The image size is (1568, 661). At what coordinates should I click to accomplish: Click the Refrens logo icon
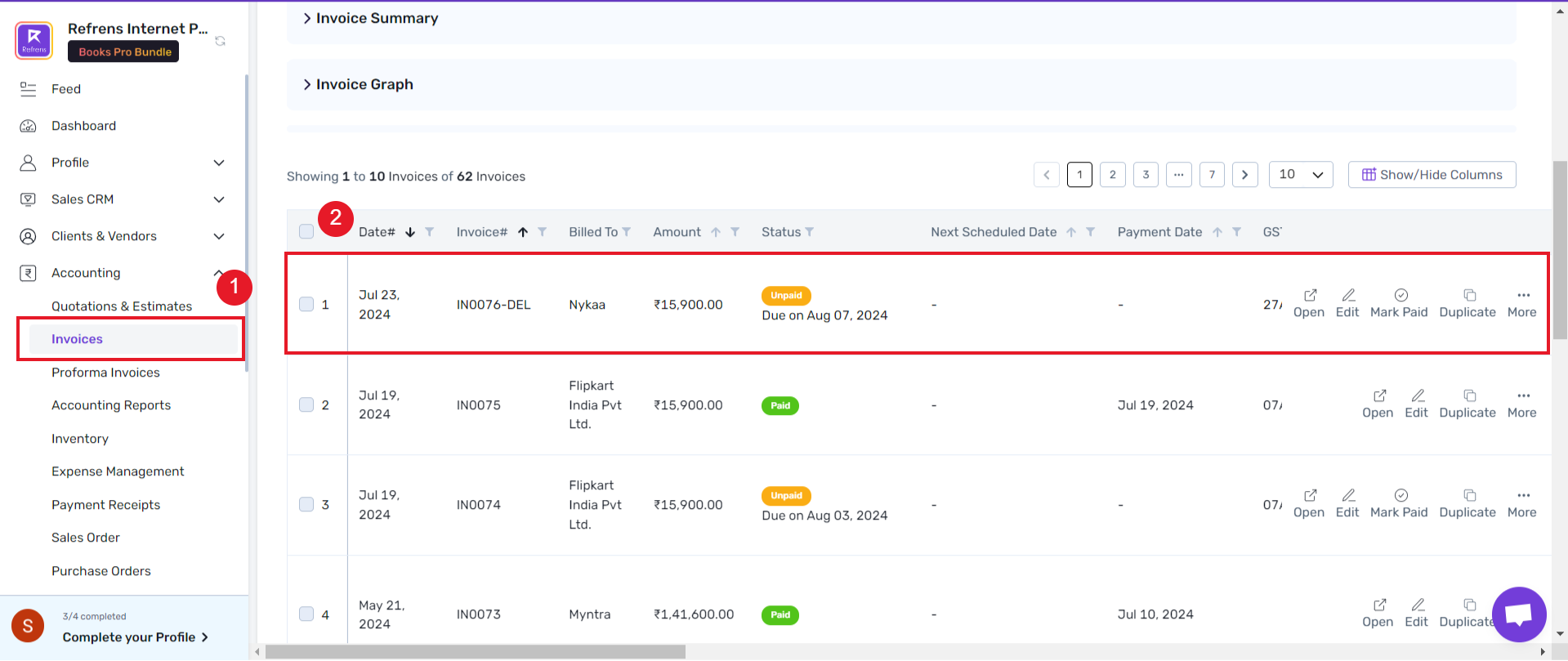[34, 40]
